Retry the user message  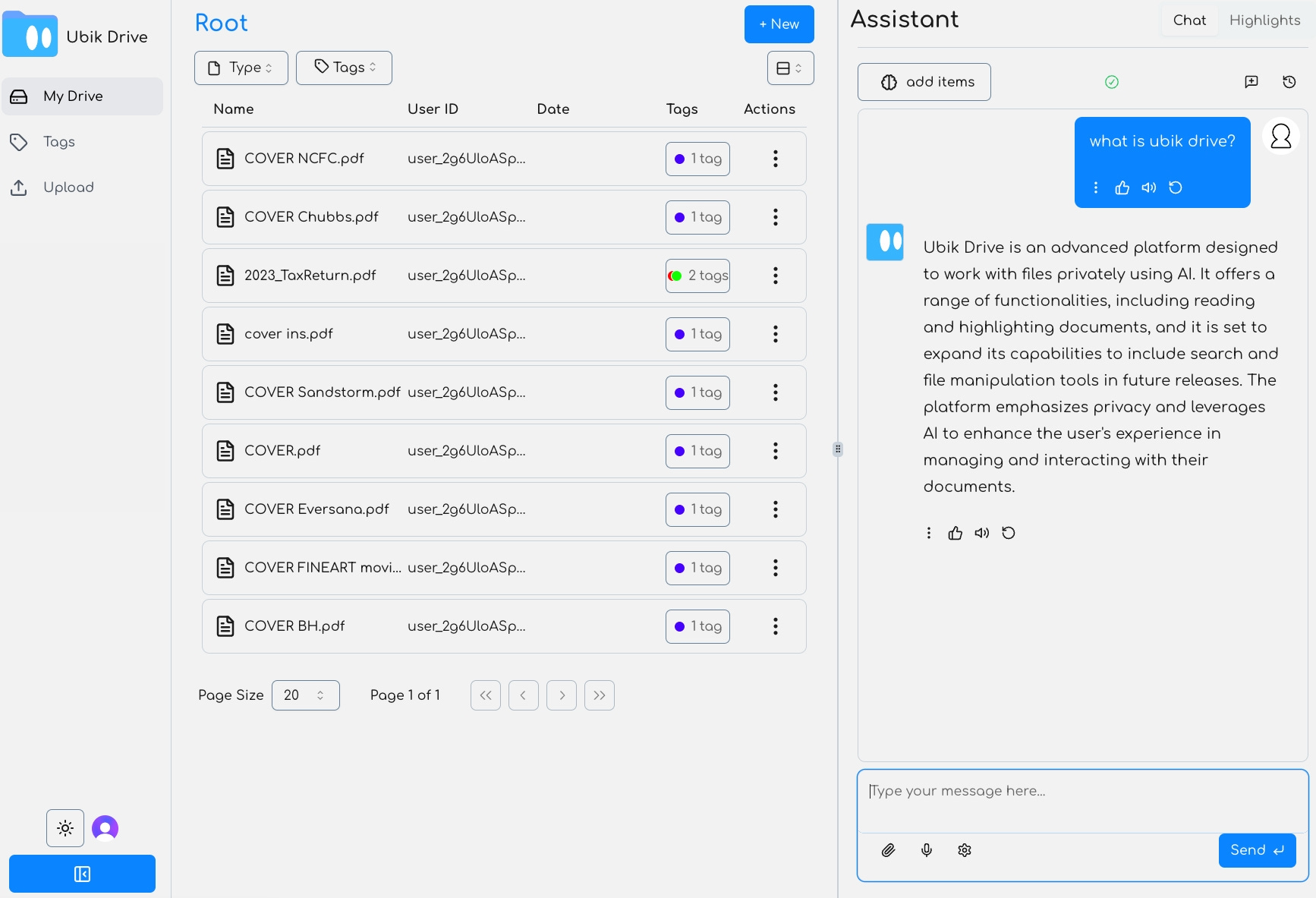point(1176,187)
